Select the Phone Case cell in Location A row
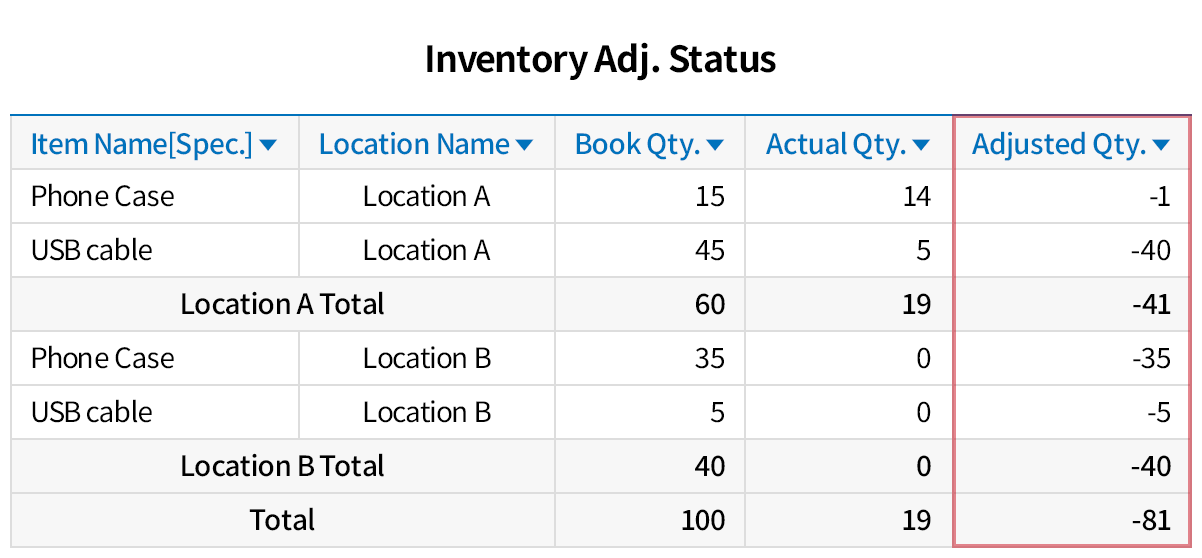 103,196
